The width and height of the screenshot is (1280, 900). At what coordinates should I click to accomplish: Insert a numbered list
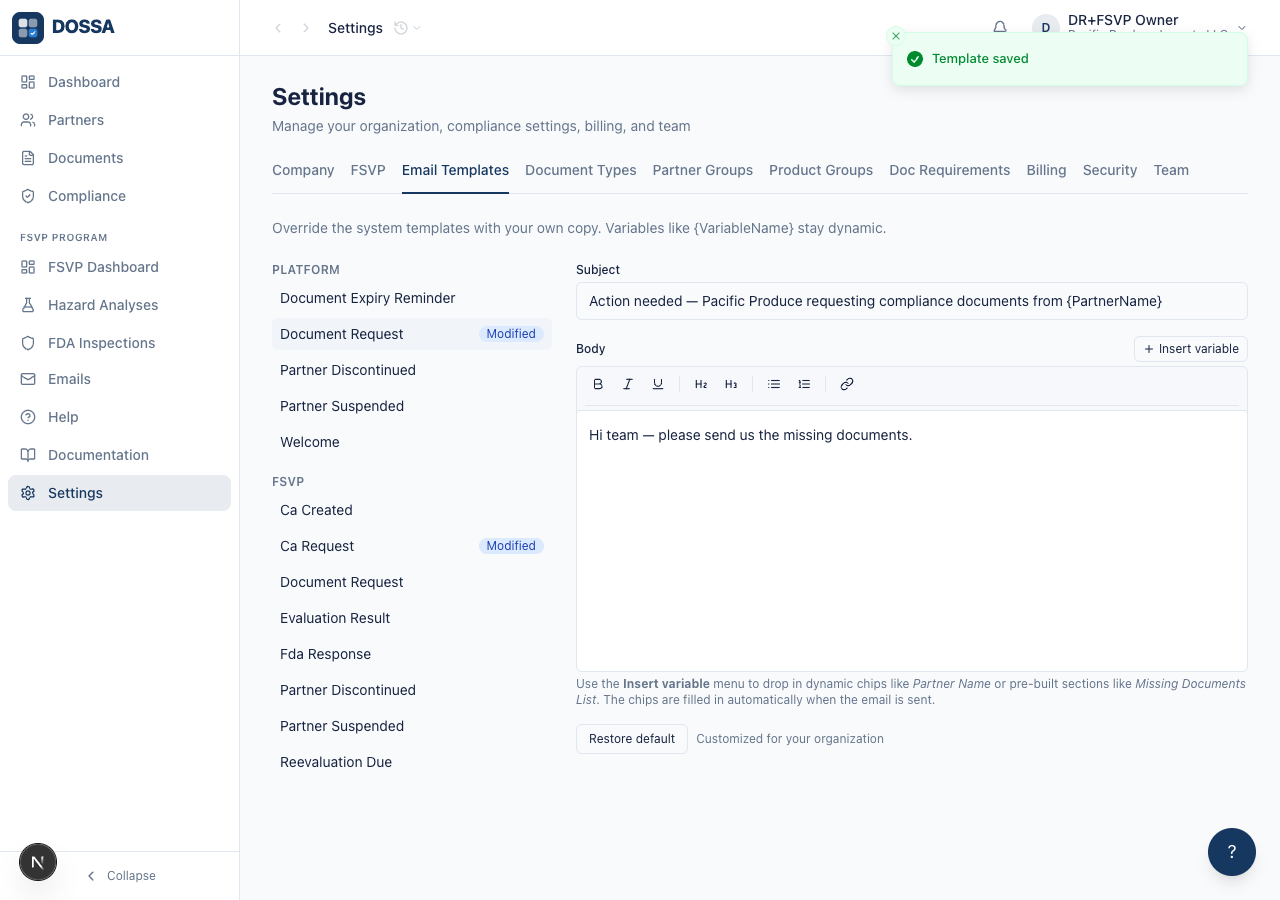tap(804, 384)
